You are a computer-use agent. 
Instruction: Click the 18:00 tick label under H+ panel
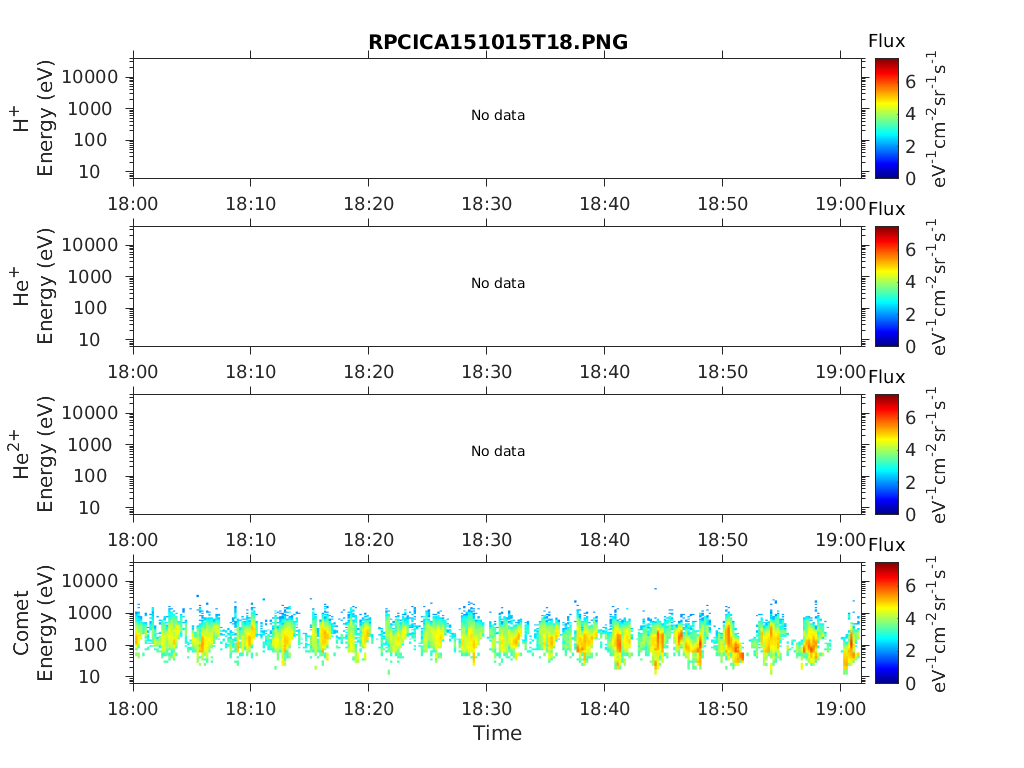[133, 204]
